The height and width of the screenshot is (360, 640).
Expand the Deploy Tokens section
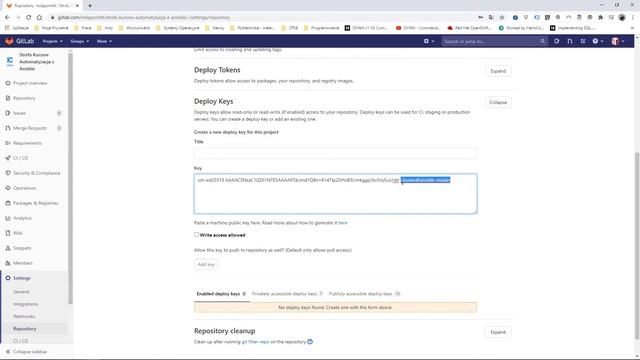[498, 71]
